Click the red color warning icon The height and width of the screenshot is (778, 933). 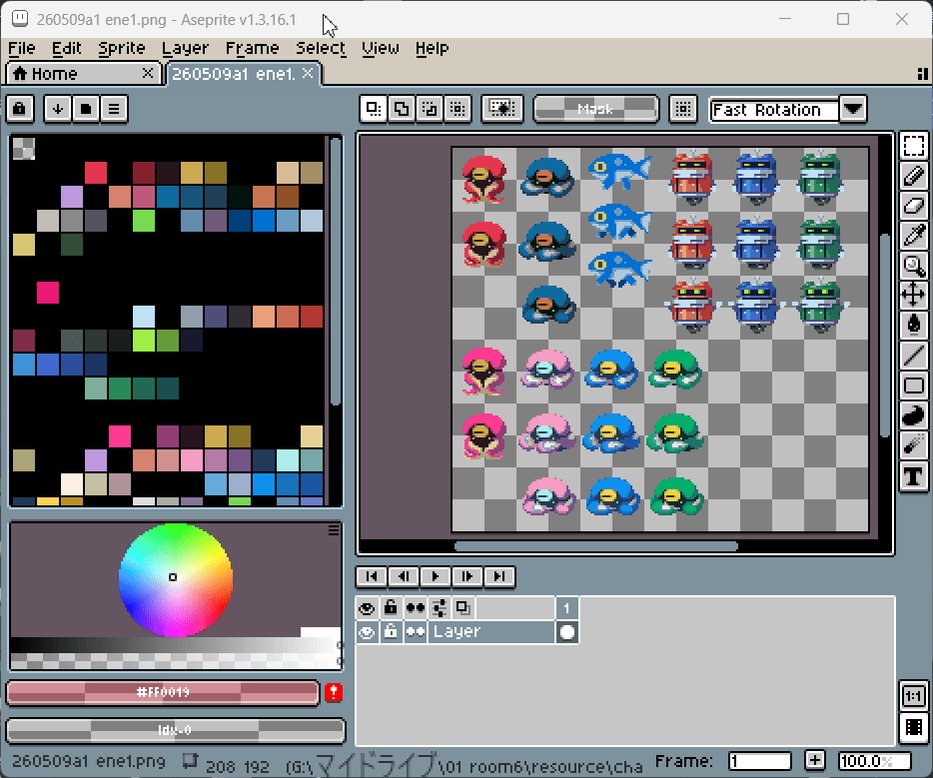click(x=333, y=692)
